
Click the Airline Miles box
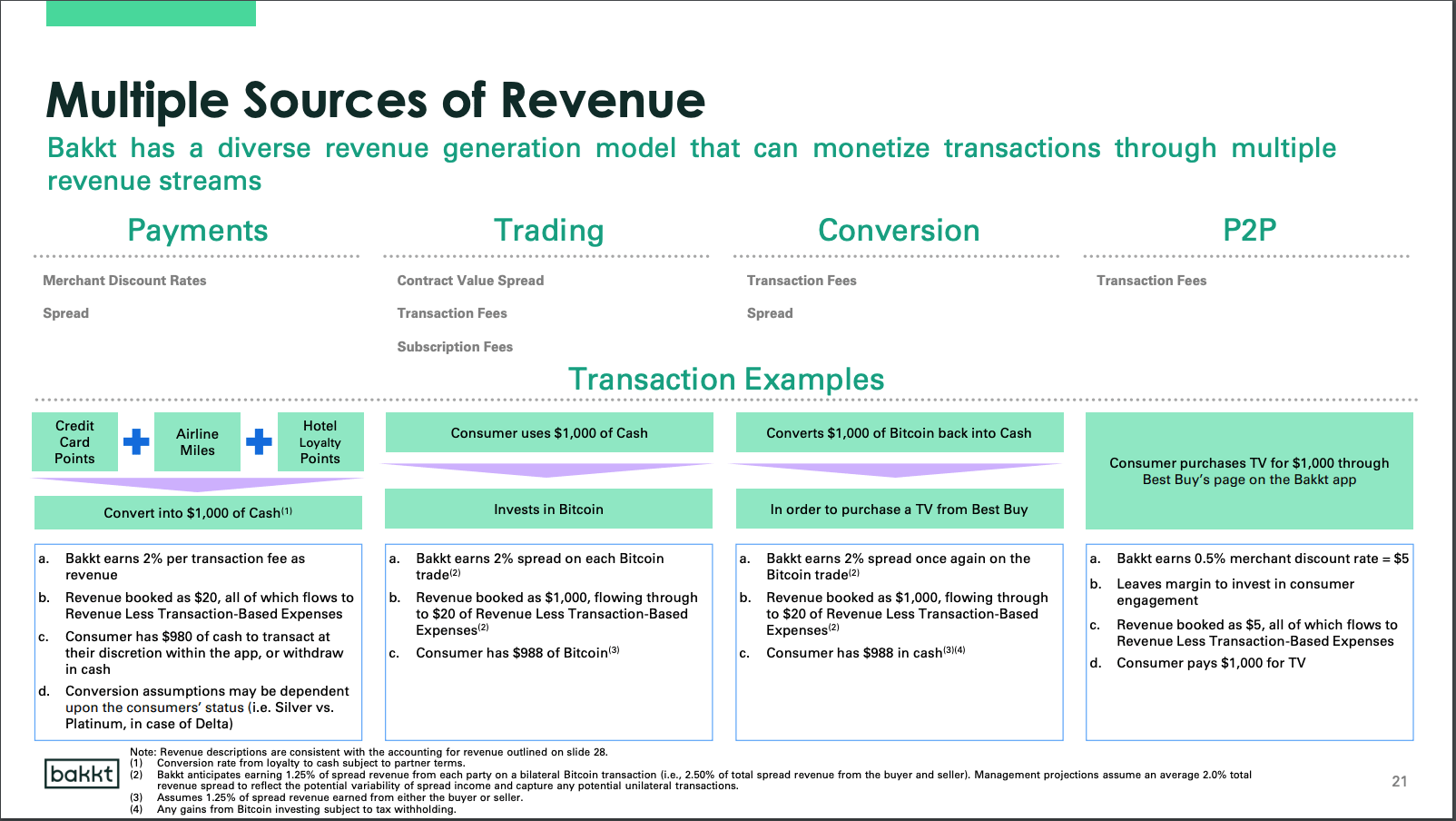(197, 442)
